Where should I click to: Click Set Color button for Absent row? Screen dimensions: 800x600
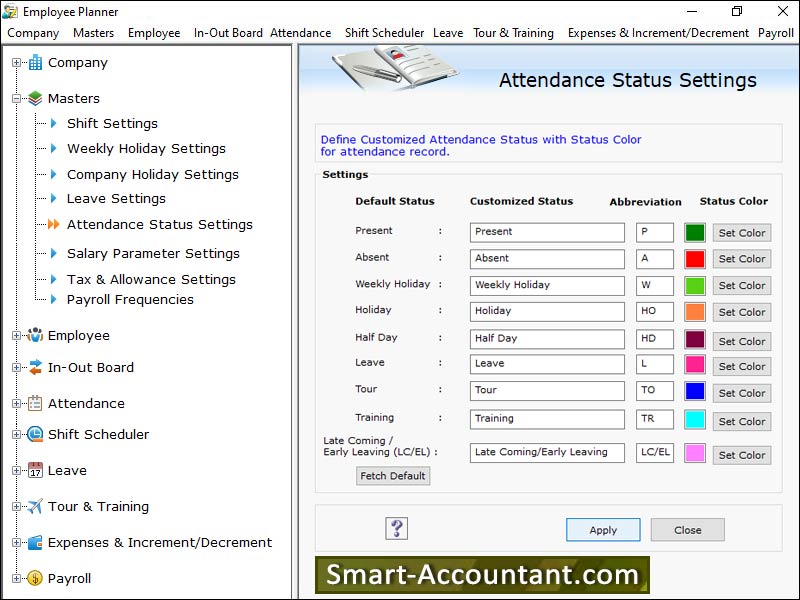(741, 259)
